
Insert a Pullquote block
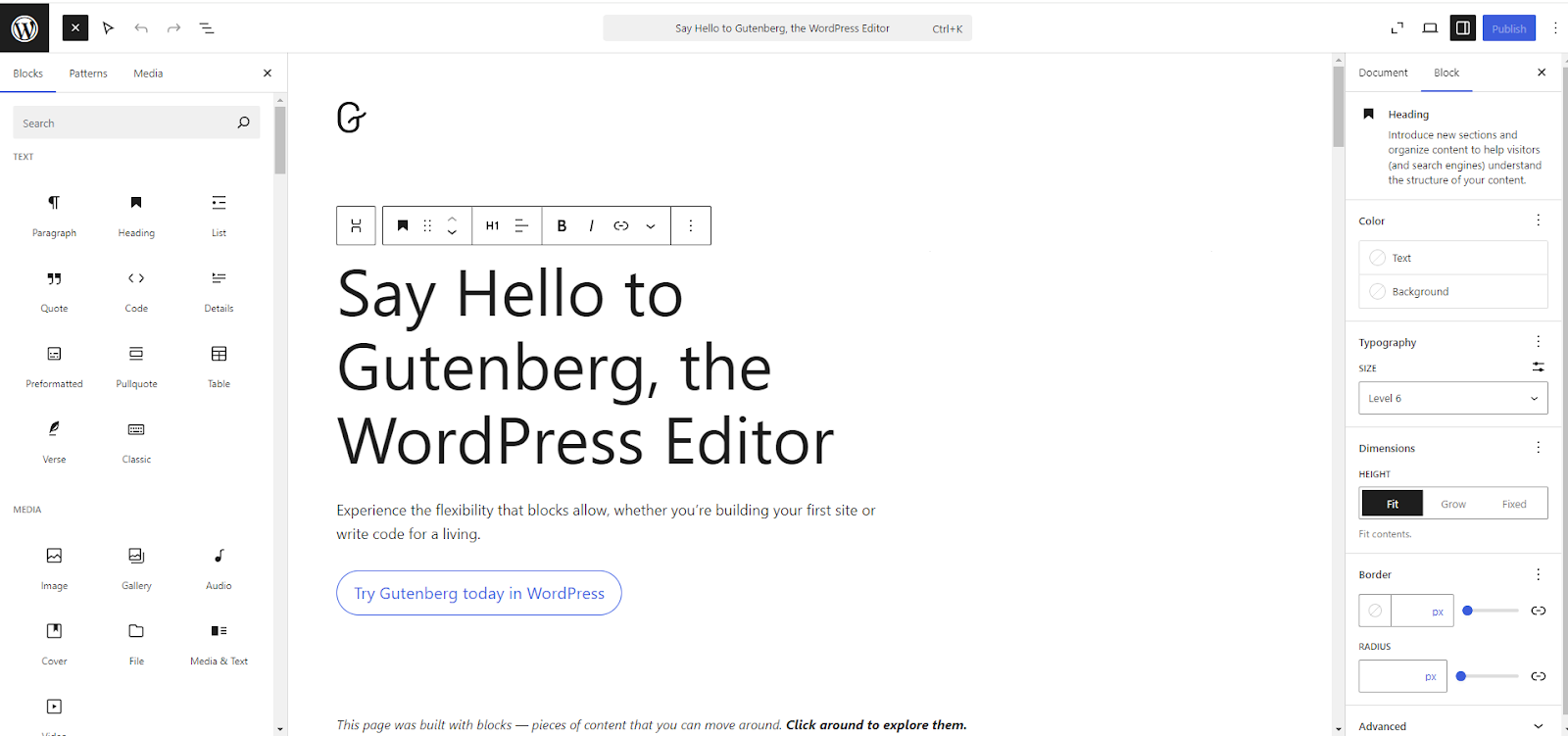(136, 366)
